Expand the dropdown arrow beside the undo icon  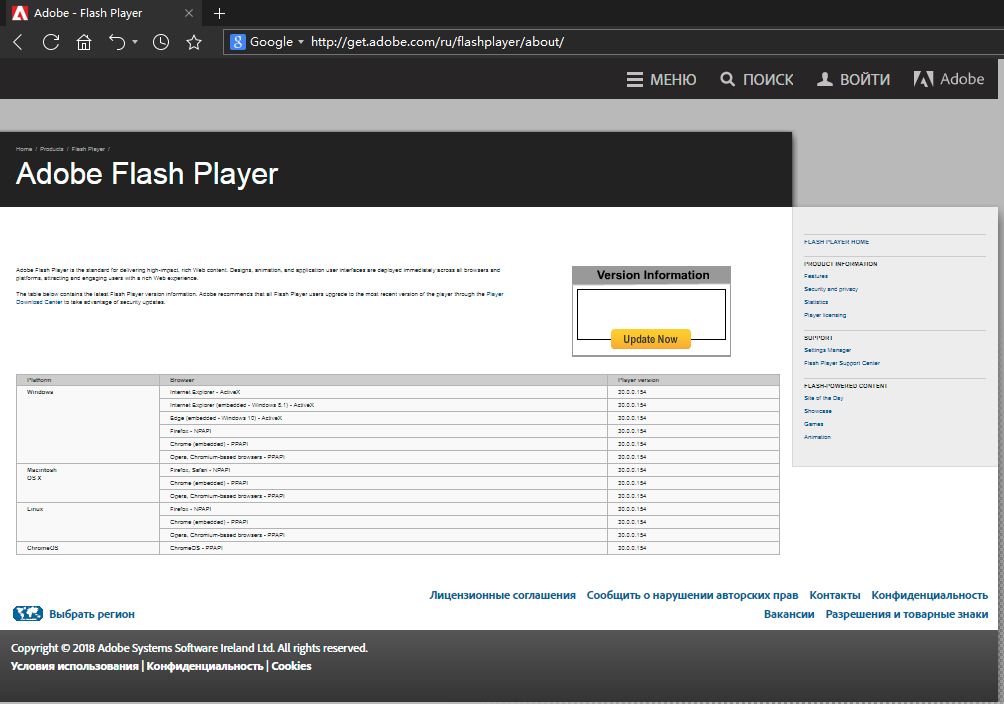(x=135, y=42)
